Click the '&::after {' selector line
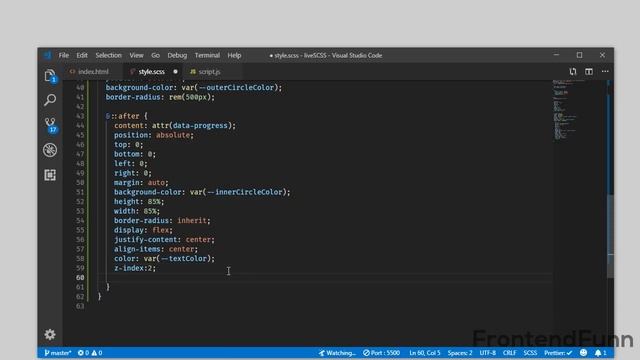This screenshot has height=360, width=640. pos(127,116)
